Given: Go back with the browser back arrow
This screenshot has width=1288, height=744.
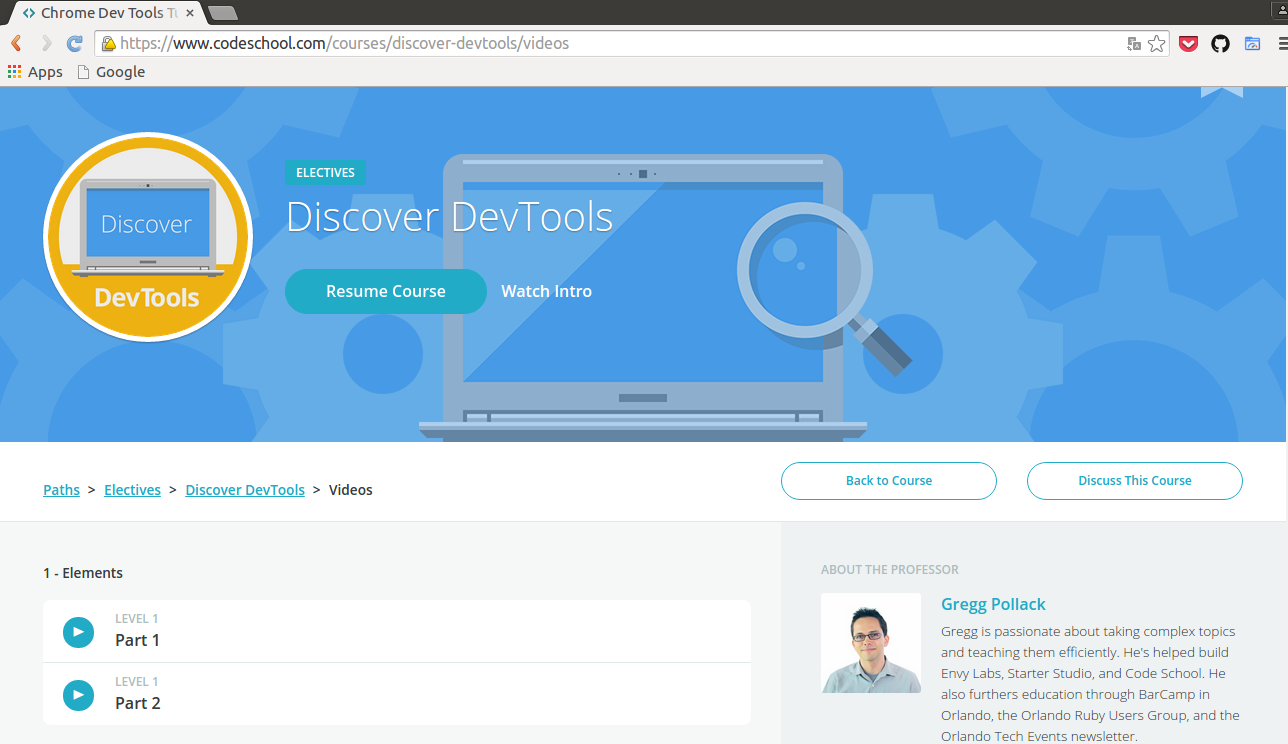Looking at the screenshot, I should point(16,44).
